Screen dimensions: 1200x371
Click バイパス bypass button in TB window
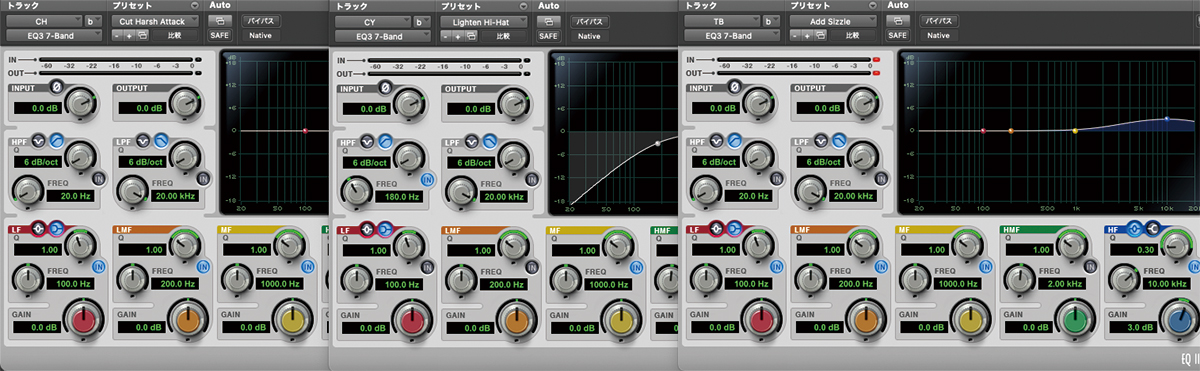tap(938, 21)
